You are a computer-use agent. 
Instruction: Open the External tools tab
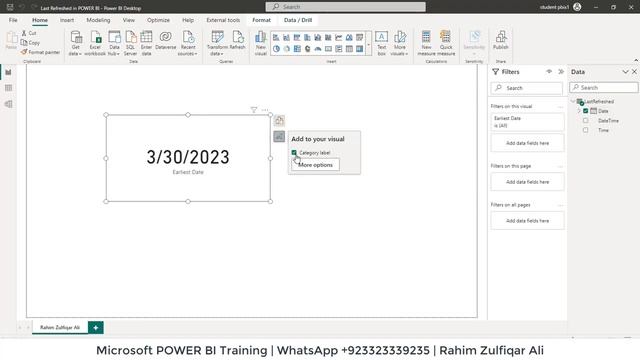pos(223,20)
